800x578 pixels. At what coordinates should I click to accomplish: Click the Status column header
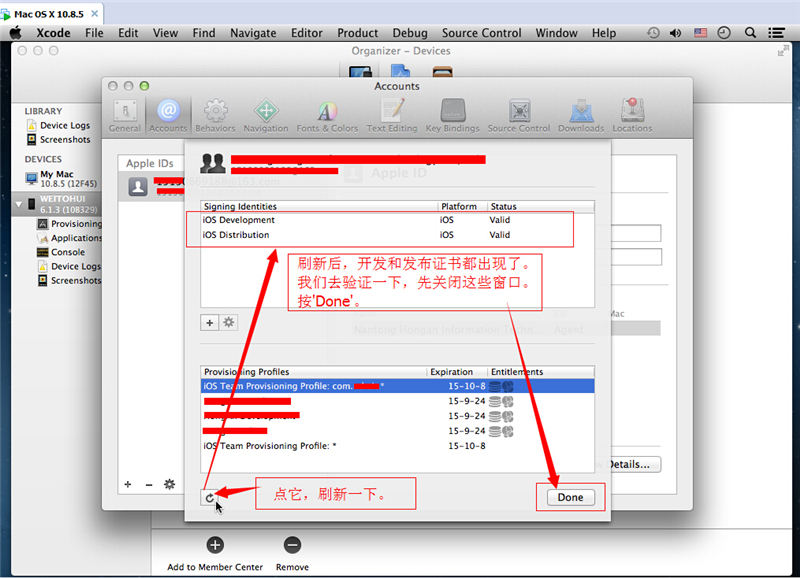click(x=540, y=206)
